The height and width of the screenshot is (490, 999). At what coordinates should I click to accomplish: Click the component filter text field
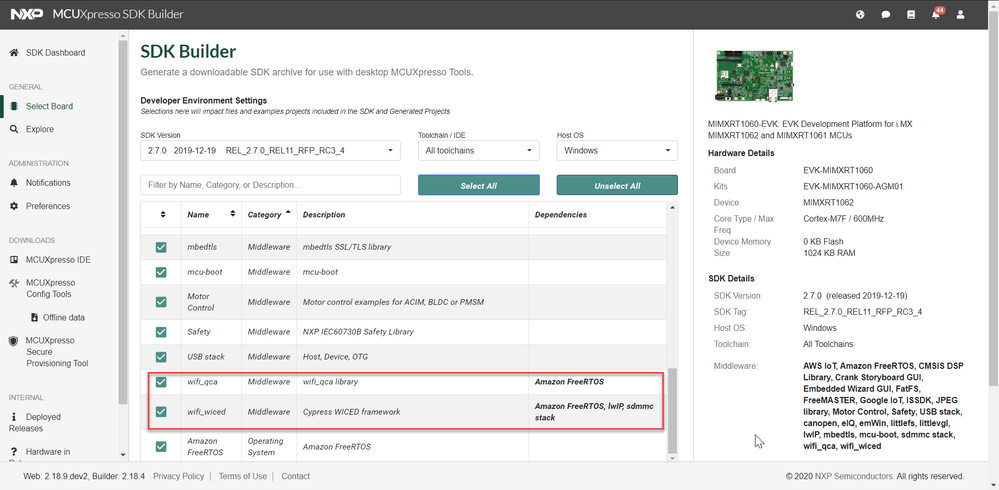pos(270,185)
